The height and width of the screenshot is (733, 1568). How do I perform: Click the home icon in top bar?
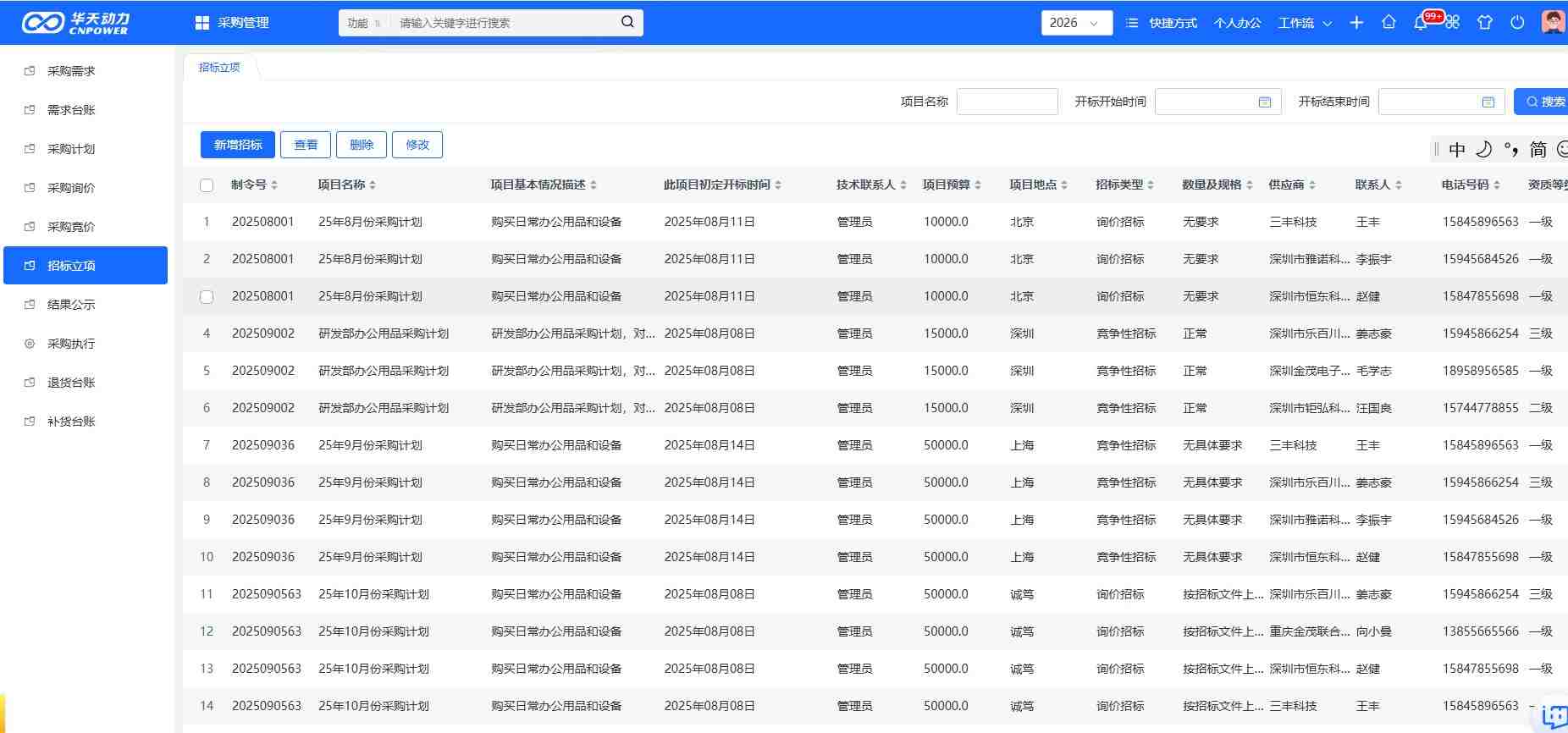[1389, 23]
